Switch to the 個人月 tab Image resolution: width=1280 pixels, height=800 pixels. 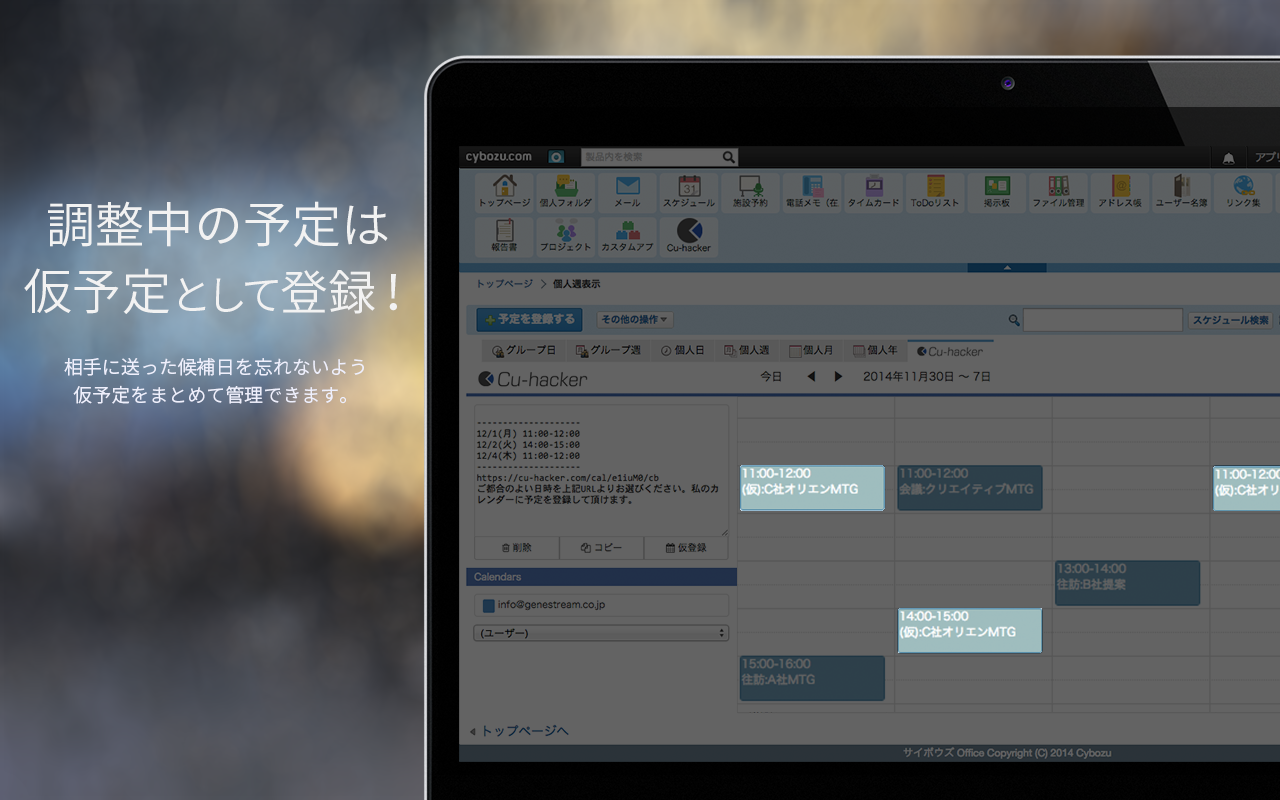811,351
